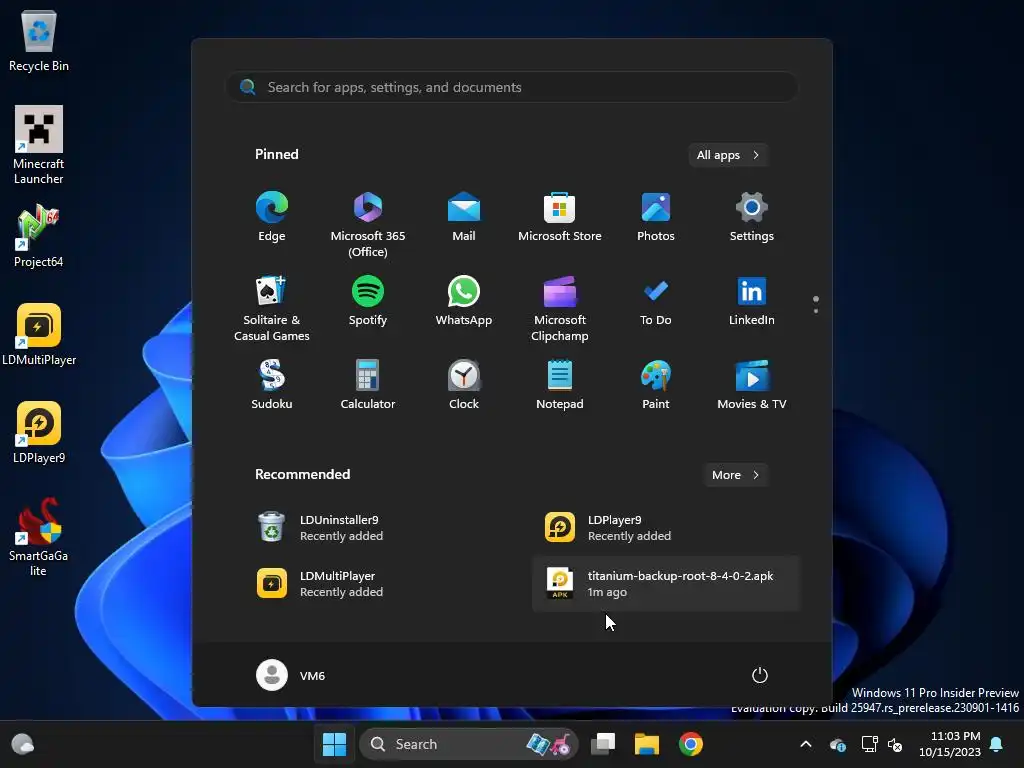Open Sudoku game
Screen dimensions: 1024x768
click(x=272, y=386)
